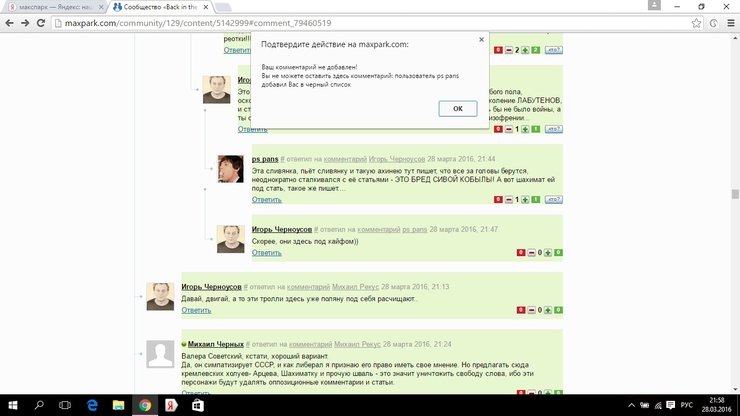Upvote the ps pans comment
This screenshot has height=416, width=740.
pos(525,200)
